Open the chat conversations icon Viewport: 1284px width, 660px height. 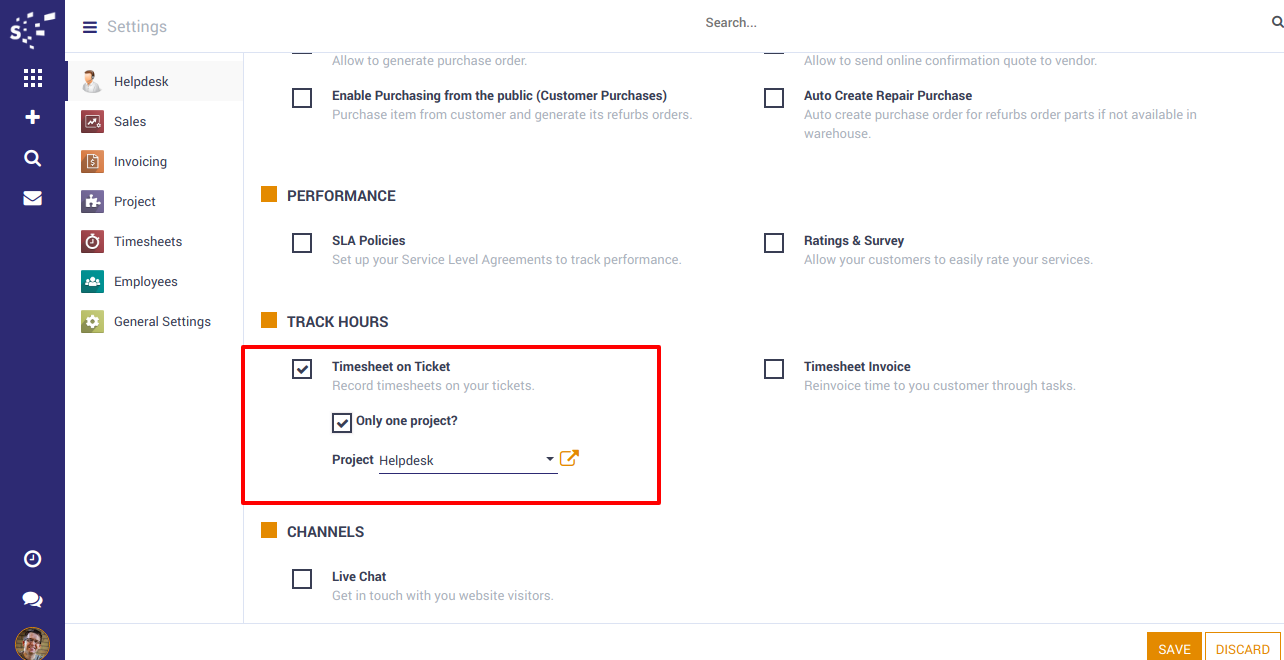tap(32, 599)
